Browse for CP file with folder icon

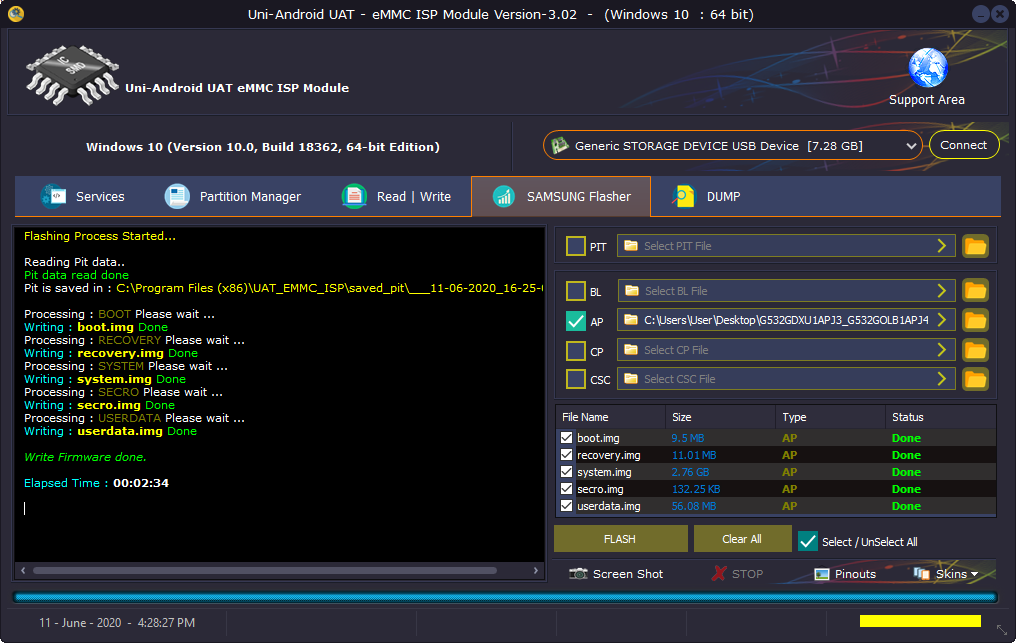975,350
